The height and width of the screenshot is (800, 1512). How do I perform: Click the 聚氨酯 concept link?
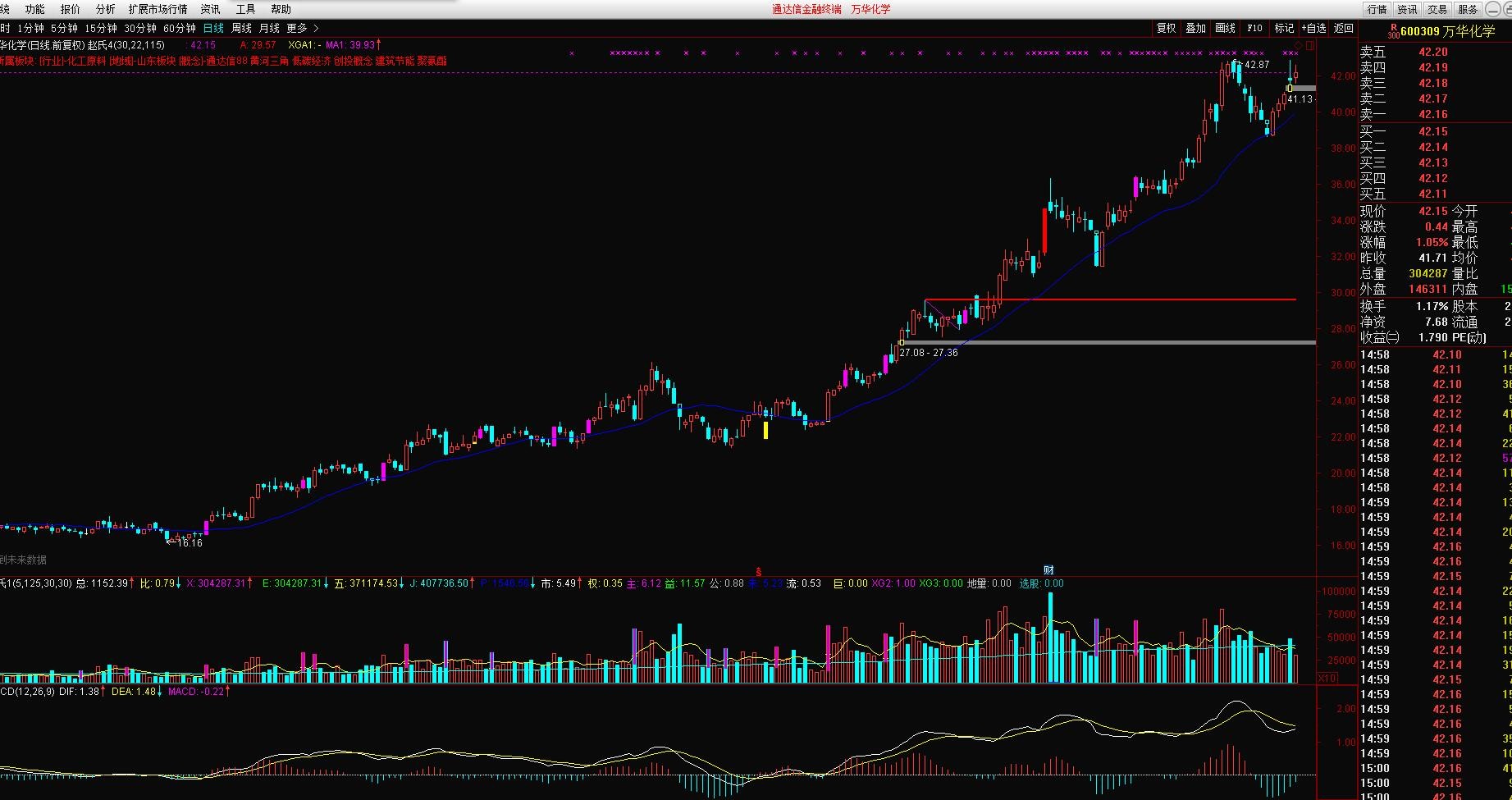click(432, 61)
